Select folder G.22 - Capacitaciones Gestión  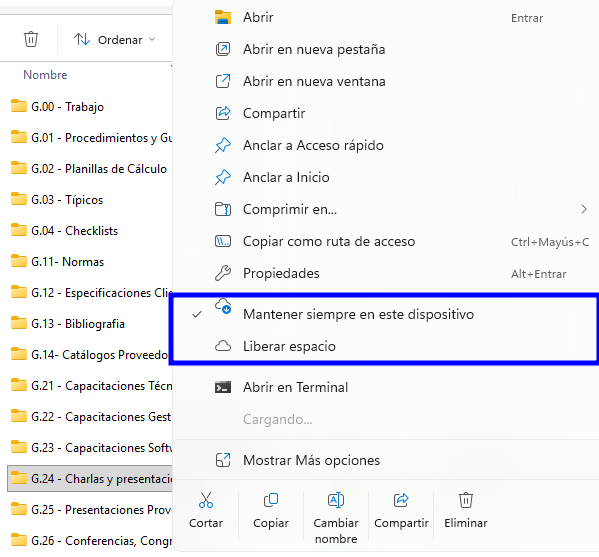[91, 416]
